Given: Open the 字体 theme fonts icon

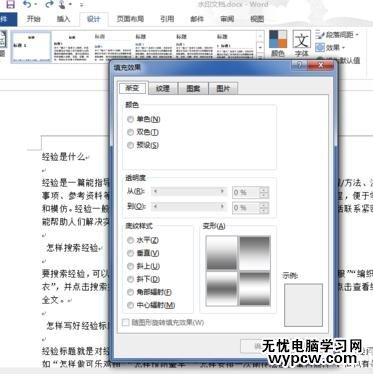Looking at the screenshot, I should click(x=302, y=44).
